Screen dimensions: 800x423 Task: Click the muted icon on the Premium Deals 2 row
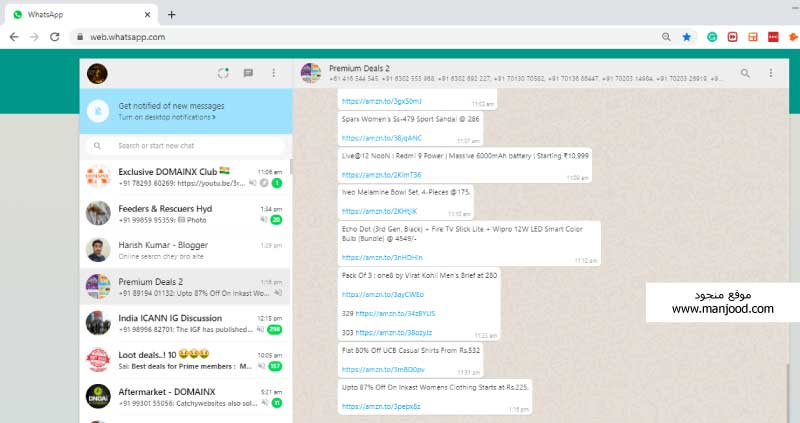click(278, 293)
